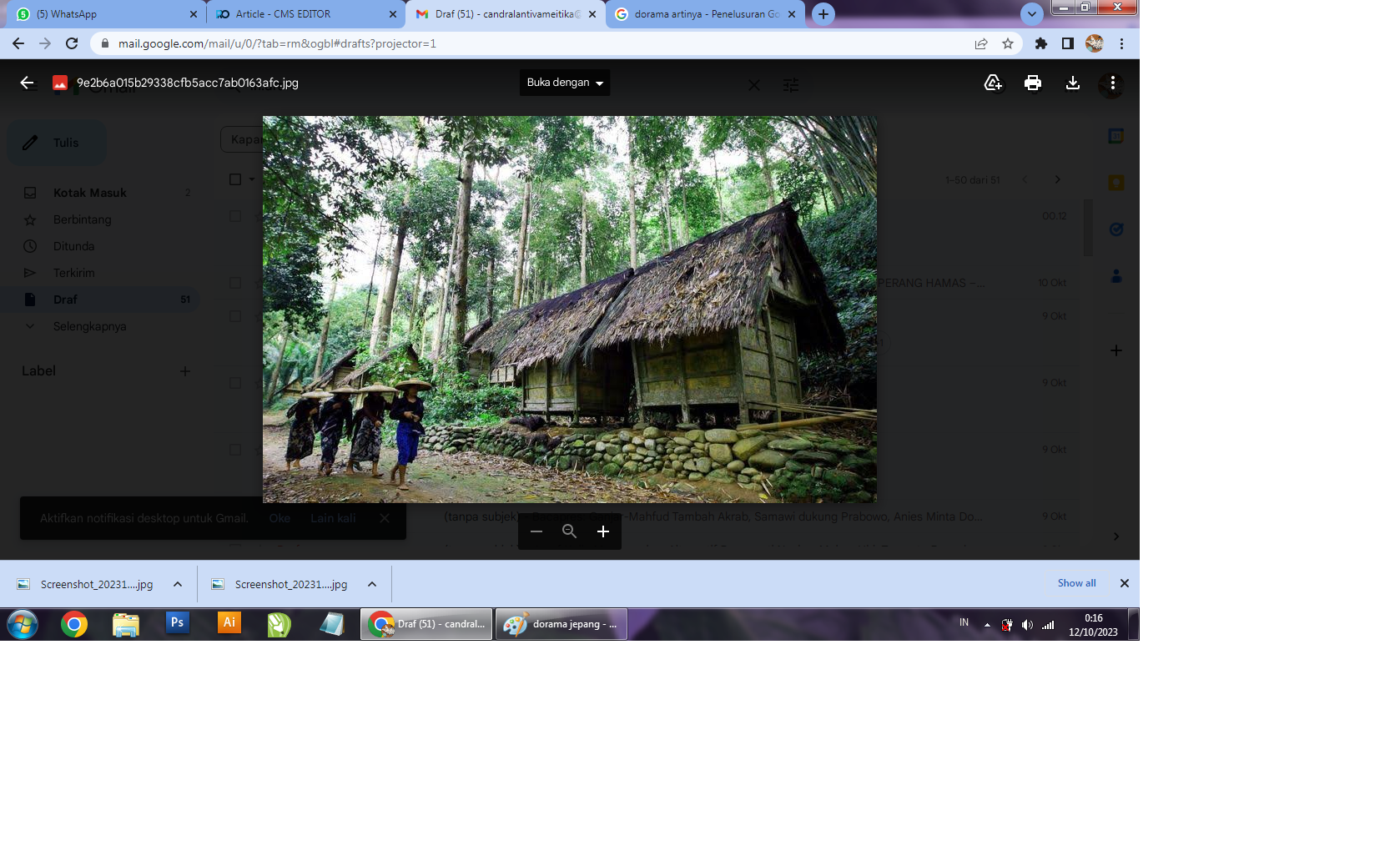Go back in browser history
This screenshot has height=861, width=1400.
(x=18, y=43)
